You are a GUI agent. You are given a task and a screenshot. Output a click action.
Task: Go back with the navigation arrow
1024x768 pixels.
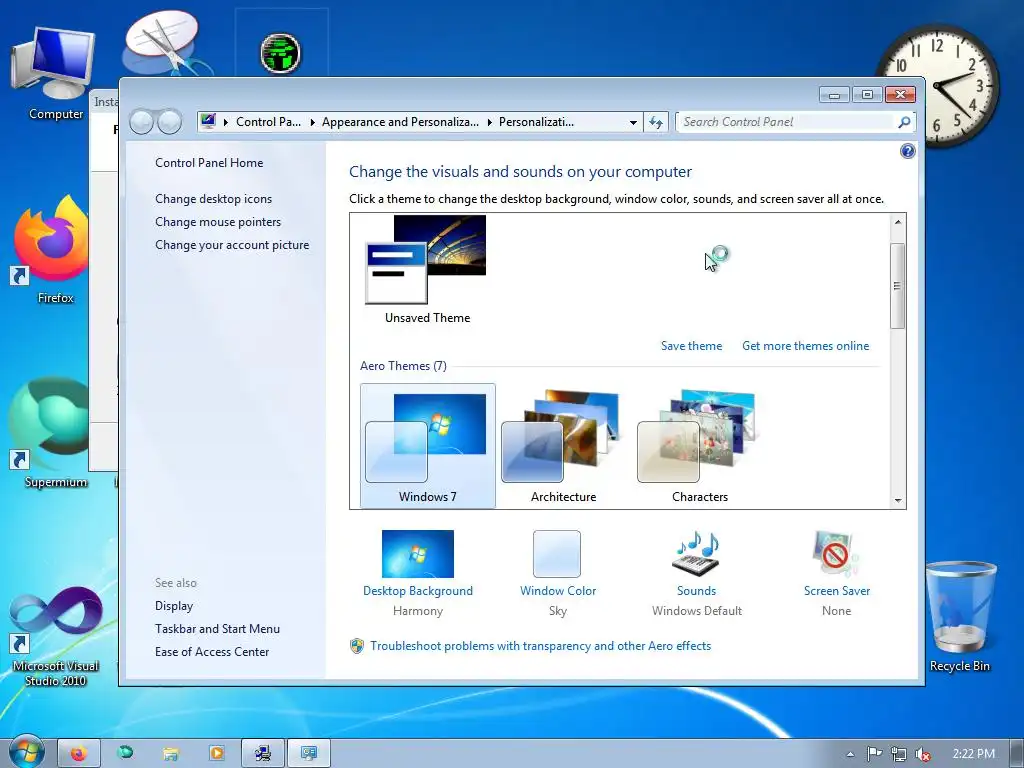142,122
